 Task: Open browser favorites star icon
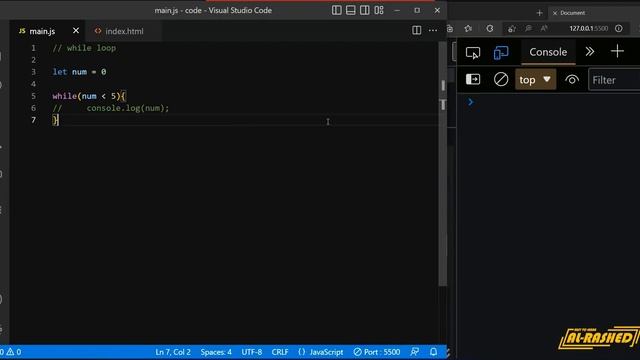[x=468, y=28]
